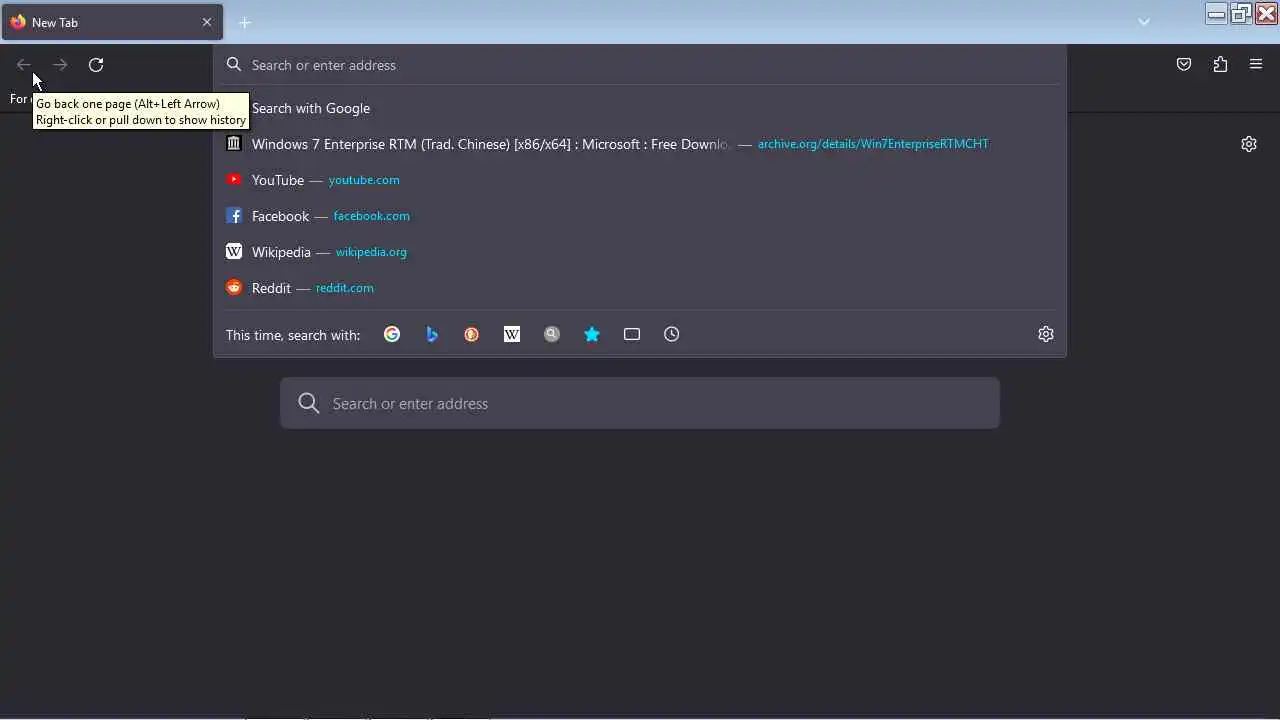Reload the current page
The height and width of the screenshot is (720, 1280).
(x=96, y=65)
